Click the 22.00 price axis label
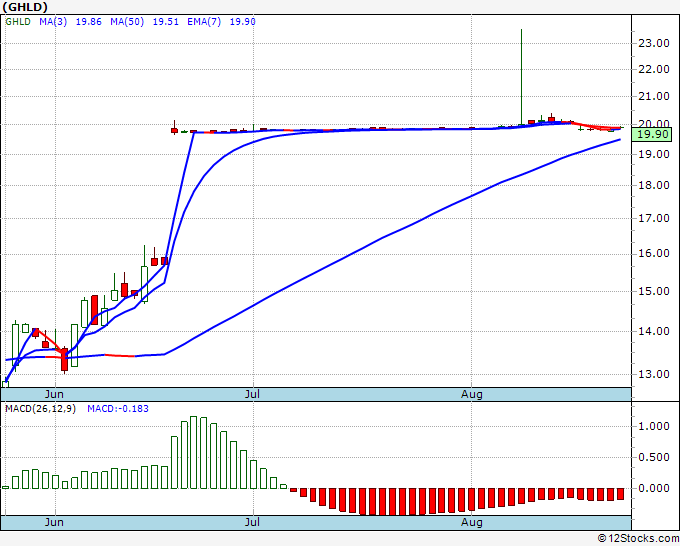This screenshot has height=546, width=680. coord(654,69)
